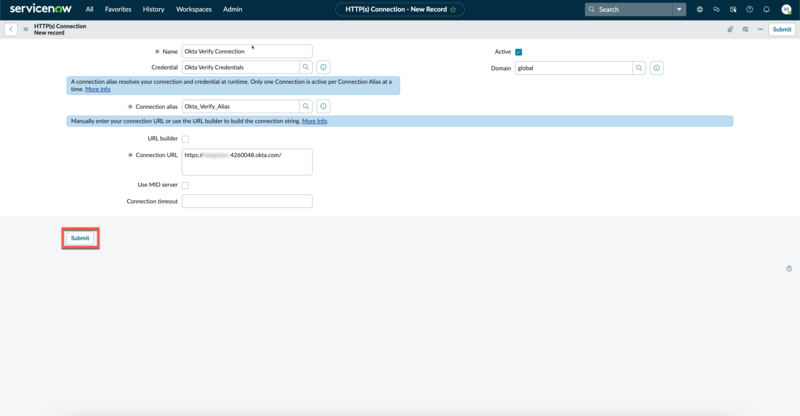Click the personalize form settings icon
Image resolution: width=800 pixels, height=416 pixels.
(745, 29)
